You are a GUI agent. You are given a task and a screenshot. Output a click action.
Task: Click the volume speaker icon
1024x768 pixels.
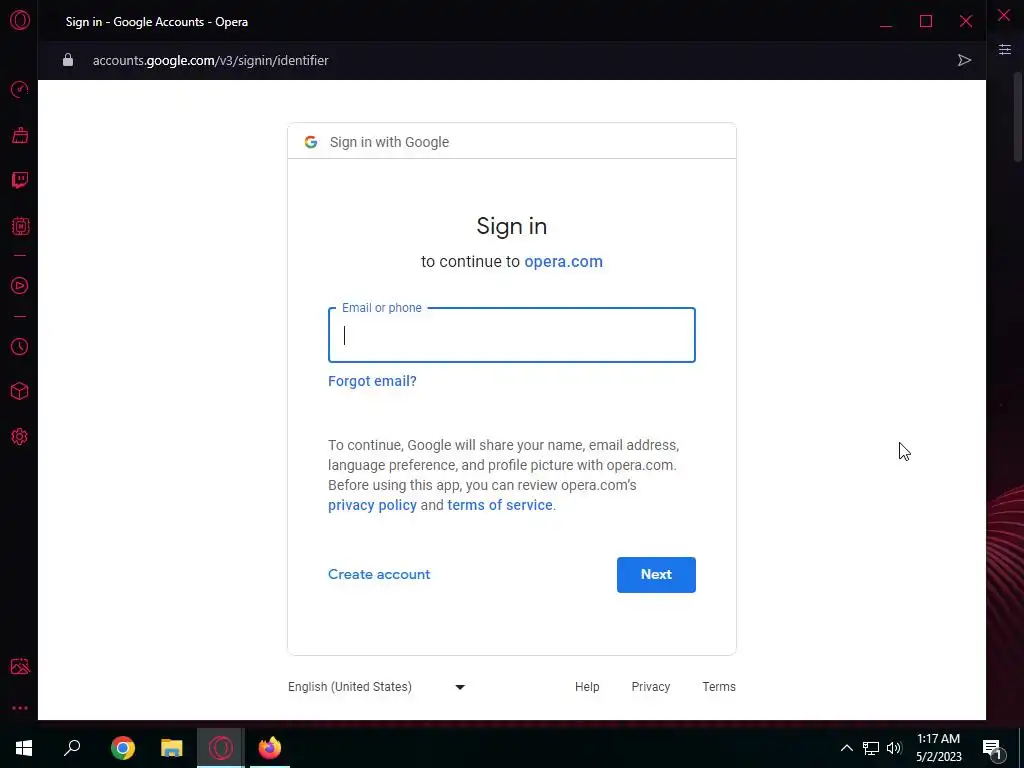(x=894, y=748)
